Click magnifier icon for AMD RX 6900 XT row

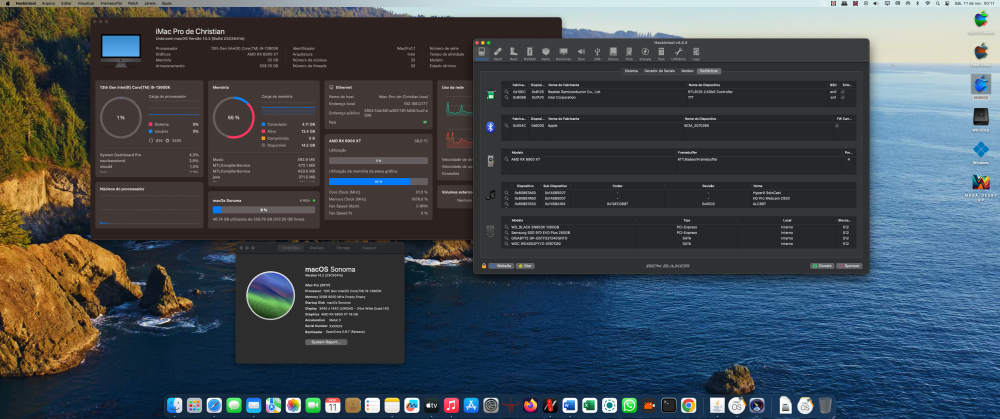506,159
